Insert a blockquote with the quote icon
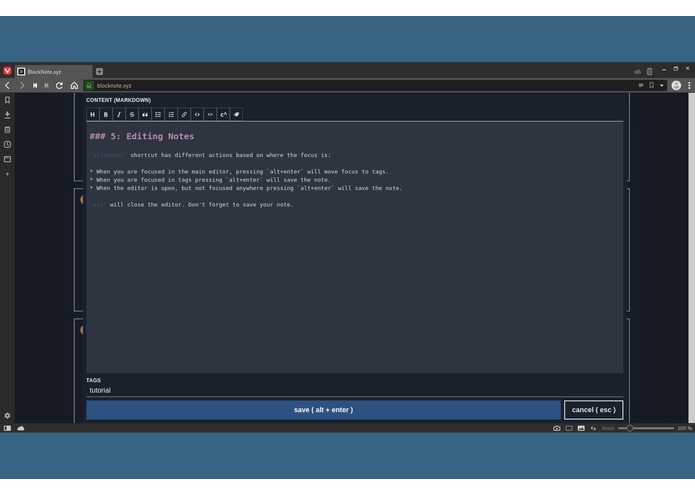The width and height of the screenshot is (695, 494). coord(145,114)
